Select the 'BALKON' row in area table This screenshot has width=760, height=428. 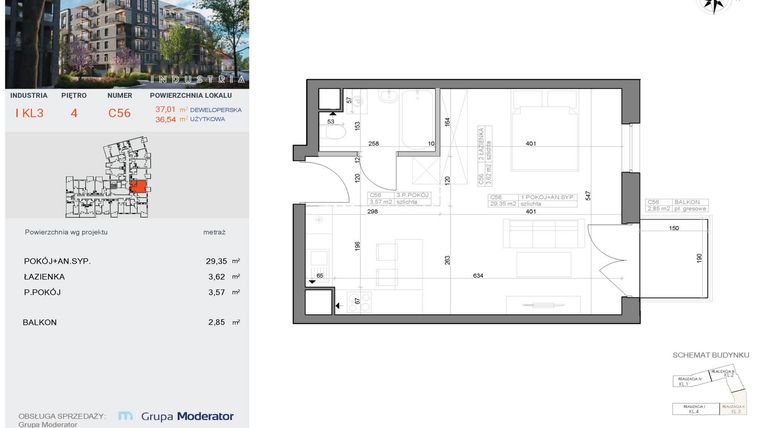click(x=131, y=322)
